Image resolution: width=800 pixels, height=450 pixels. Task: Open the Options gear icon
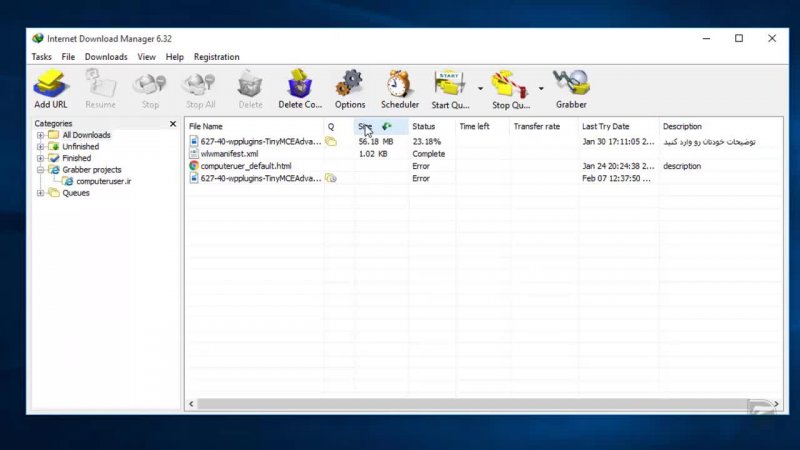point(349,88)
